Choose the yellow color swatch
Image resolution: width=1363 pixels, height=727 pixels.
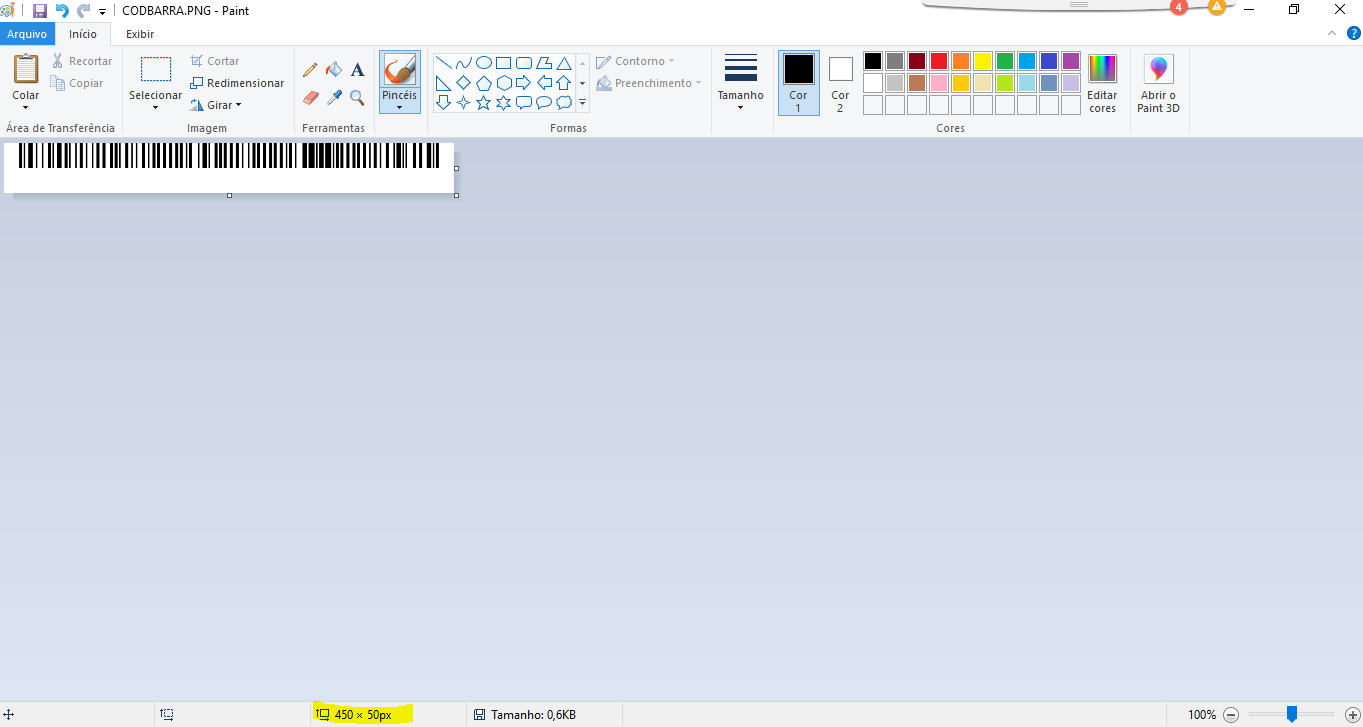click(x=983, y=61)
